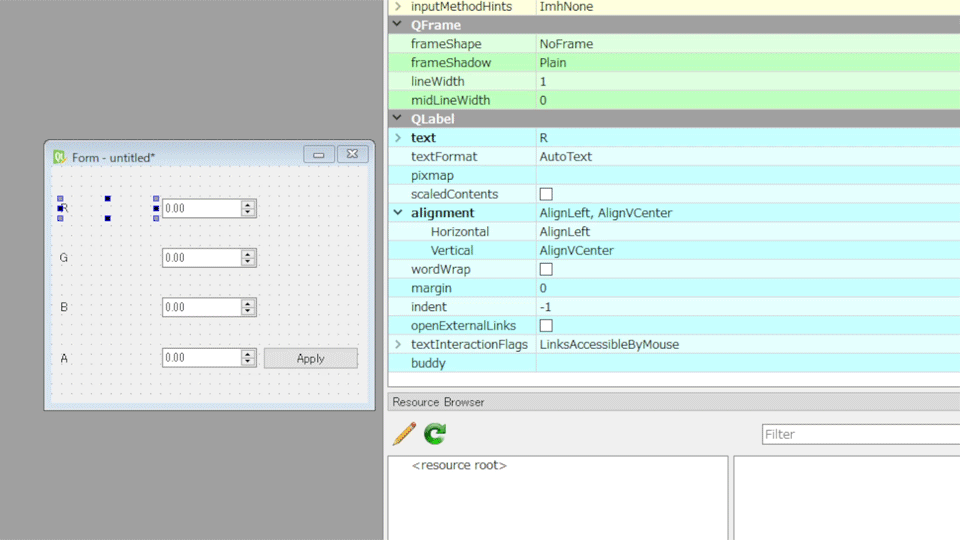This screenshot has height=540, width=960.
Task: Select the G label on the form
Action: 64,258
